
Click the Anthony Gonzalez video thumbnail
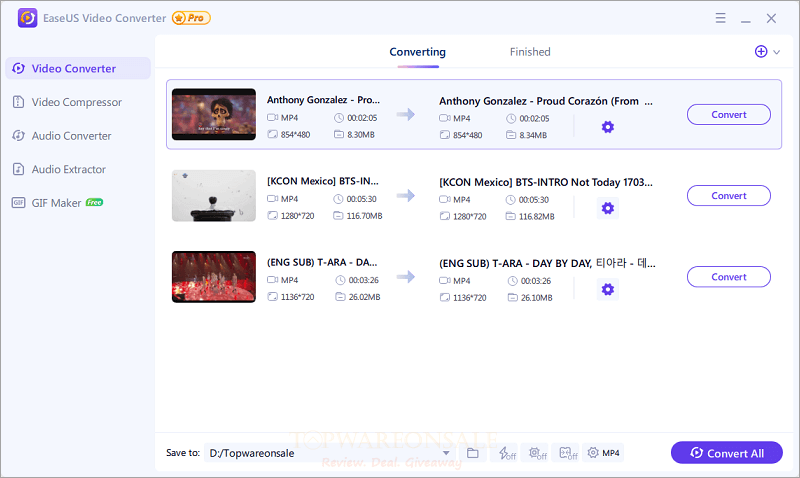coord(214,114)
